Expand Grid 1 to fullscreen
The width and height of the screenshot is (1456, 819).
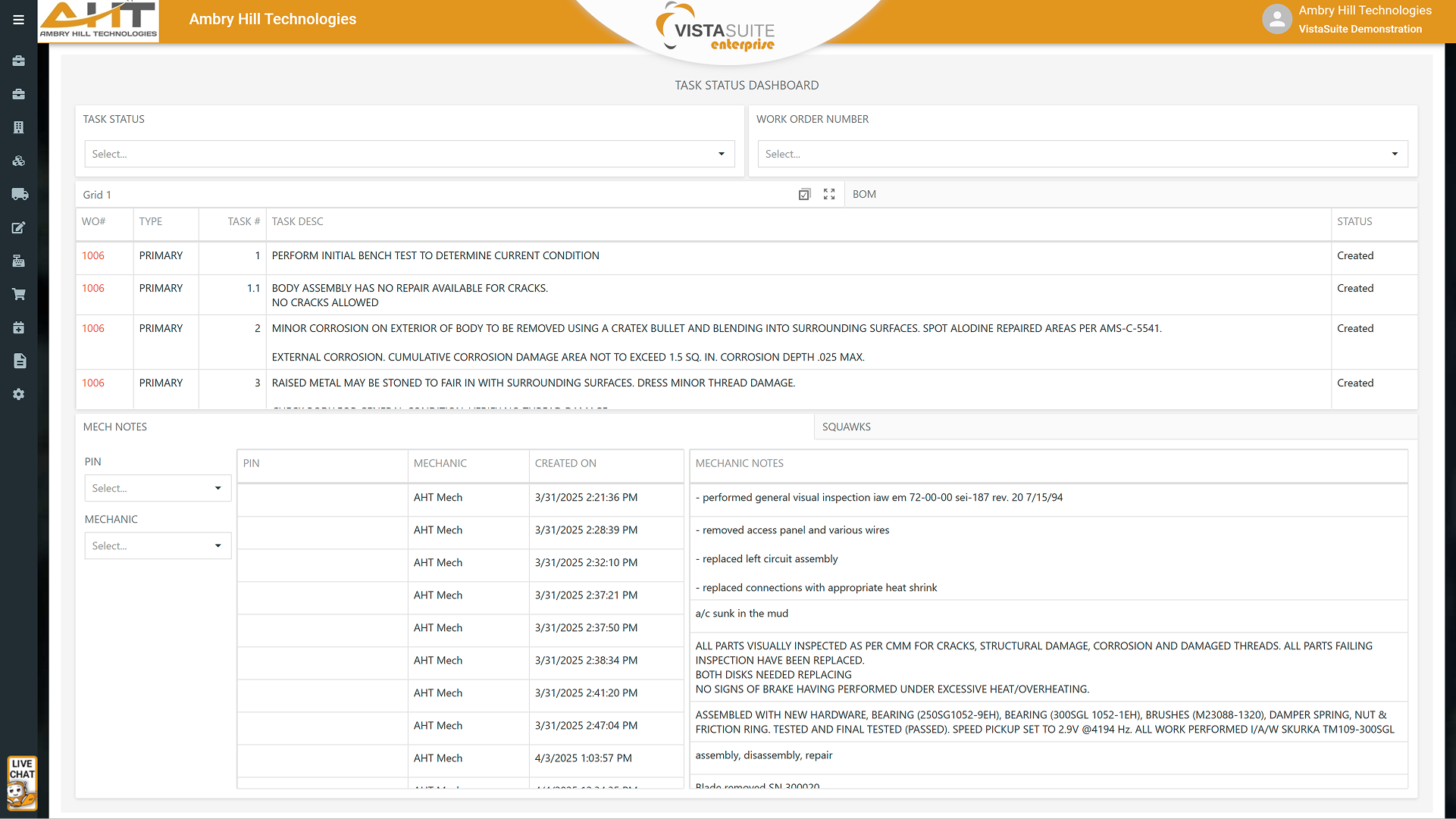click(829, 195)
